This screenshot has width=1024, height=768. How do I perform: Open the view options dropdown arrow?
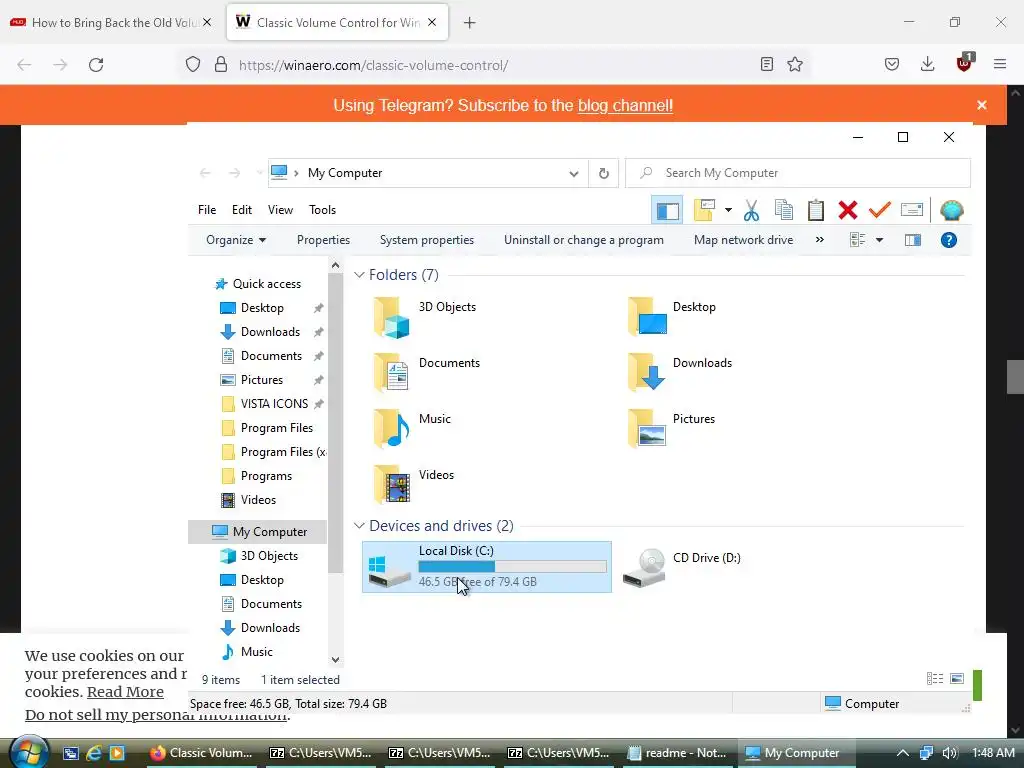pos(880,240)
